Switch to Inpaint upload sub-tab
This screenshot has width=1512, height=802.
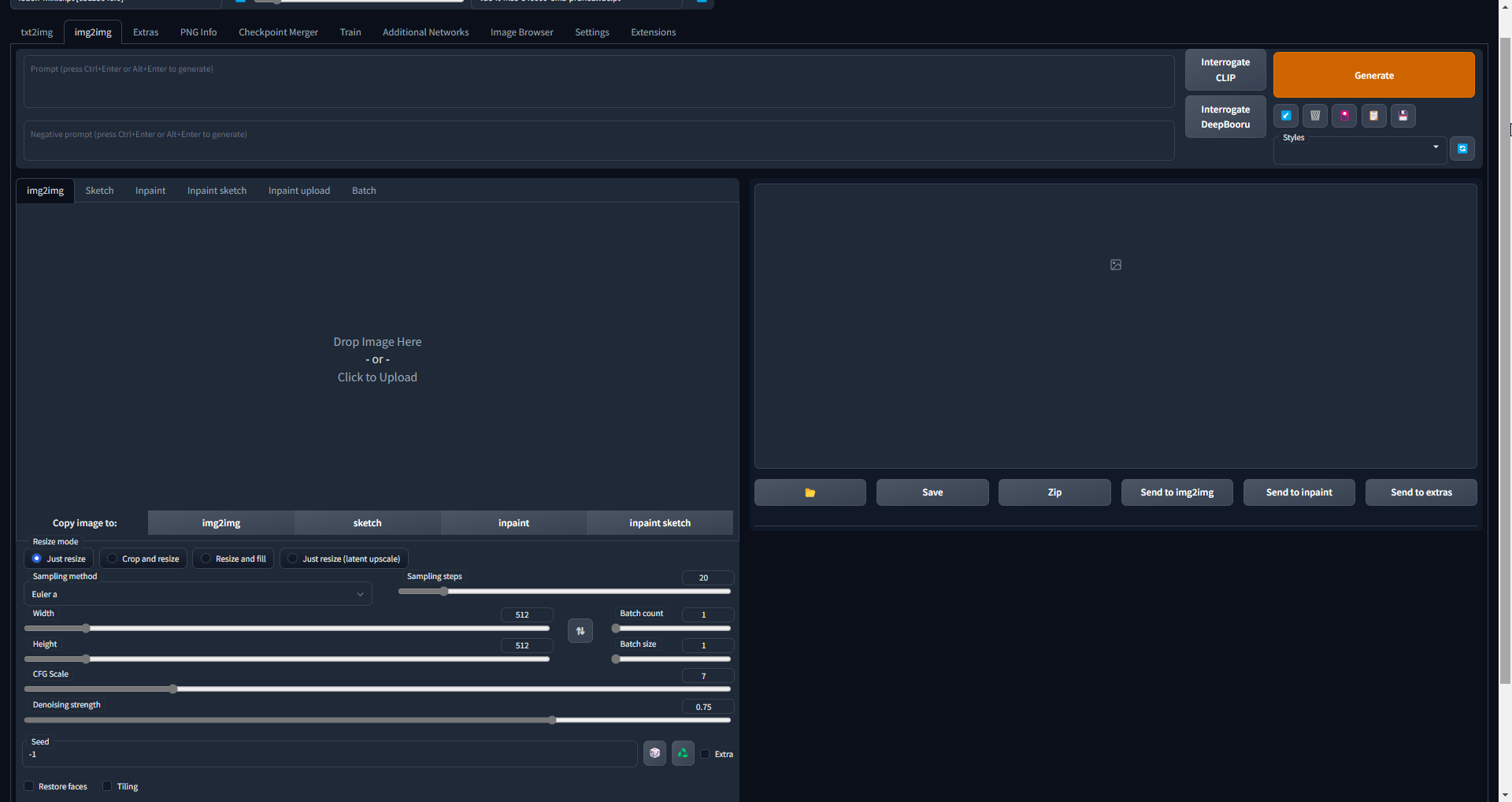[x=299, y=191]
